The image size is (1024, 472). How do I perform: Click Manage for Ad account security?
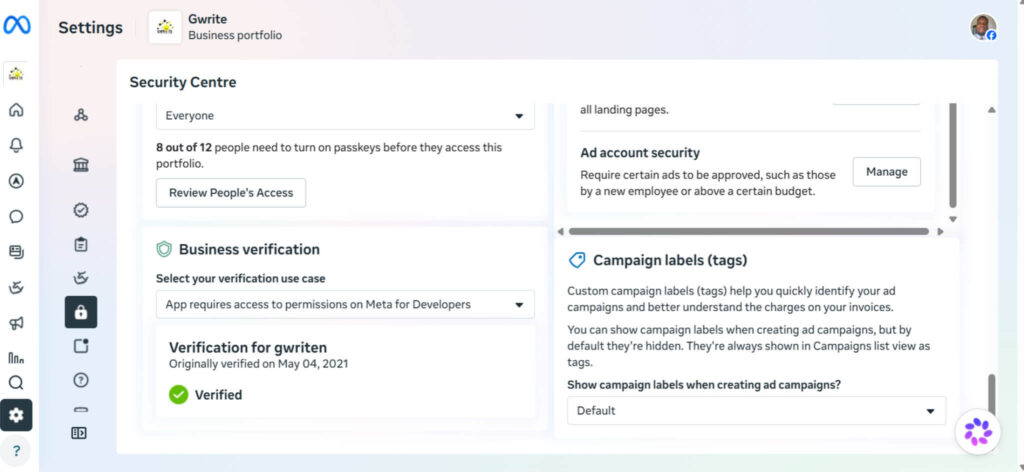[x=887, y=172]
